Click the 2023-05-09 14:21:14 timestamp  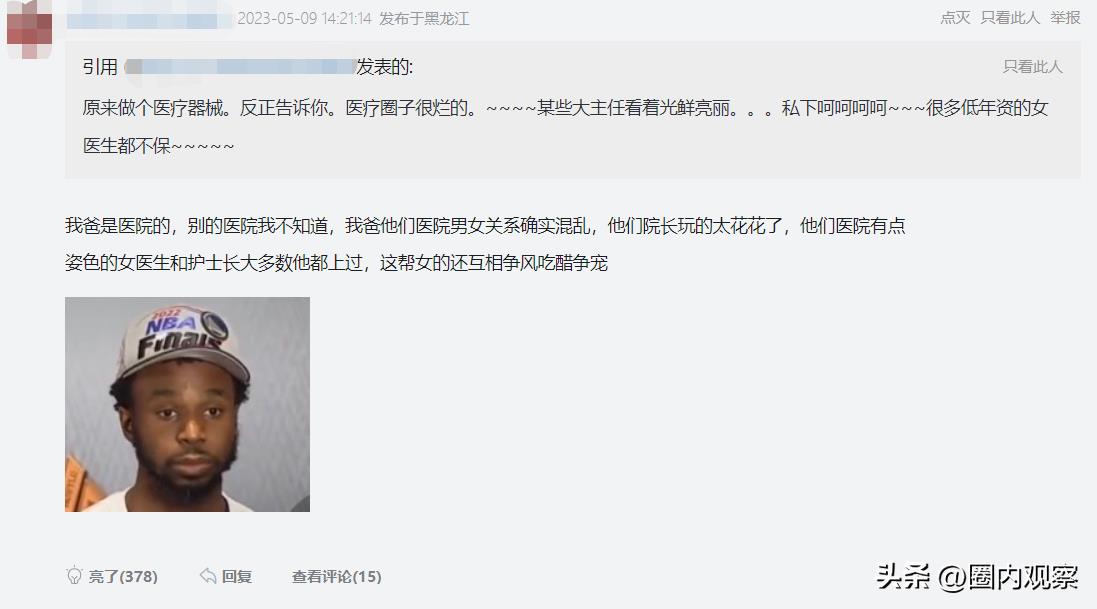pos(304,18)
